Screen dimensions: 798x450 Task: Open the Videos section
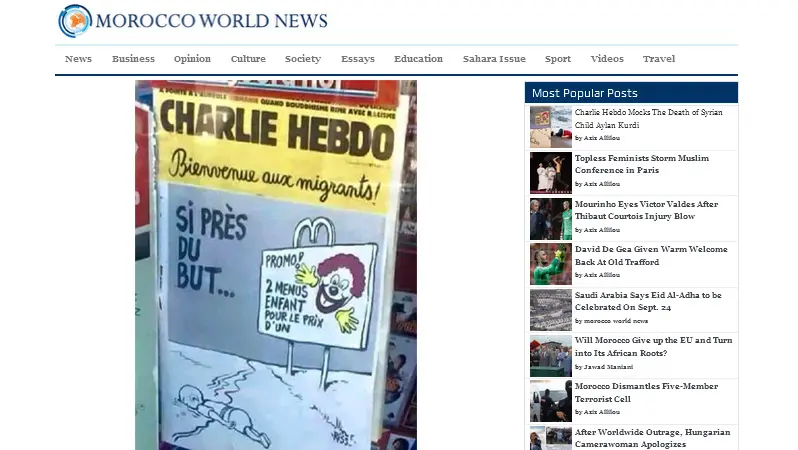click(x=607, y=59)
